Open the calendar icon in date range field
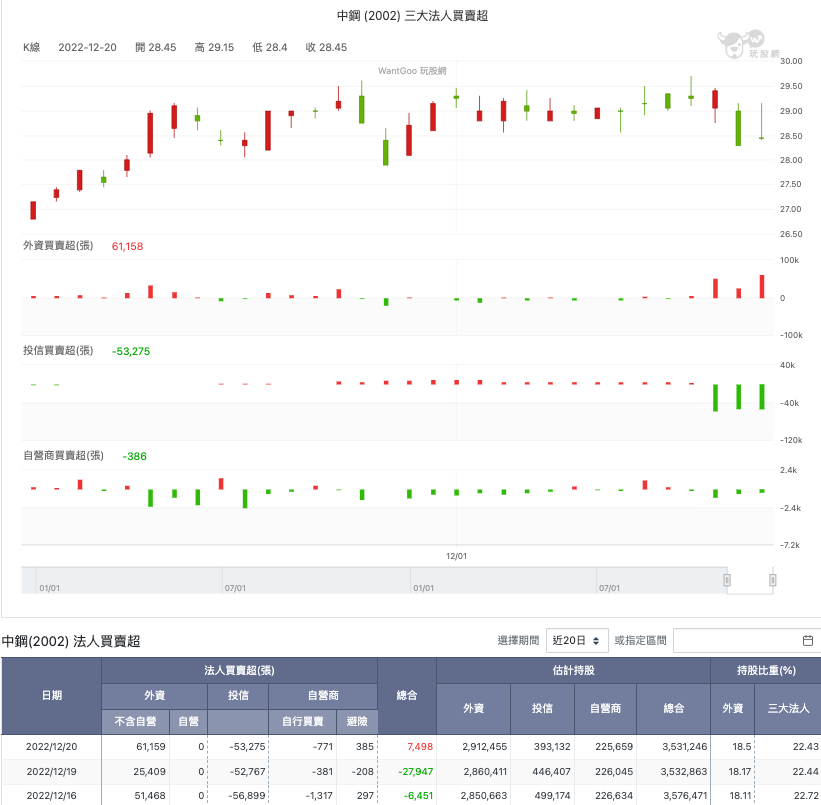 pyautogui.click(x=807, y=641)
